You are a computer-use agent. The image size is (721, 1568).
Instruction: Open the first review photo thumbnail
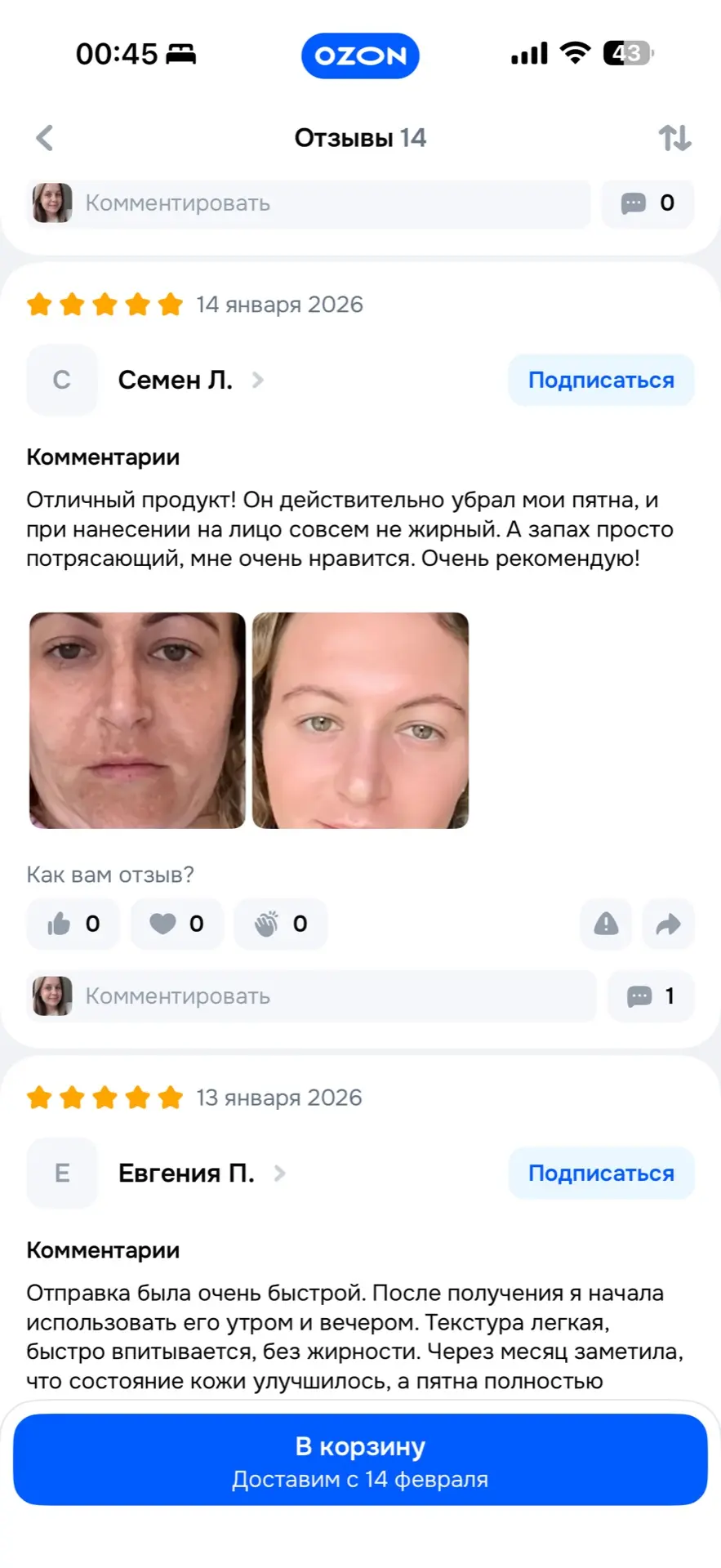click(137, 721)
